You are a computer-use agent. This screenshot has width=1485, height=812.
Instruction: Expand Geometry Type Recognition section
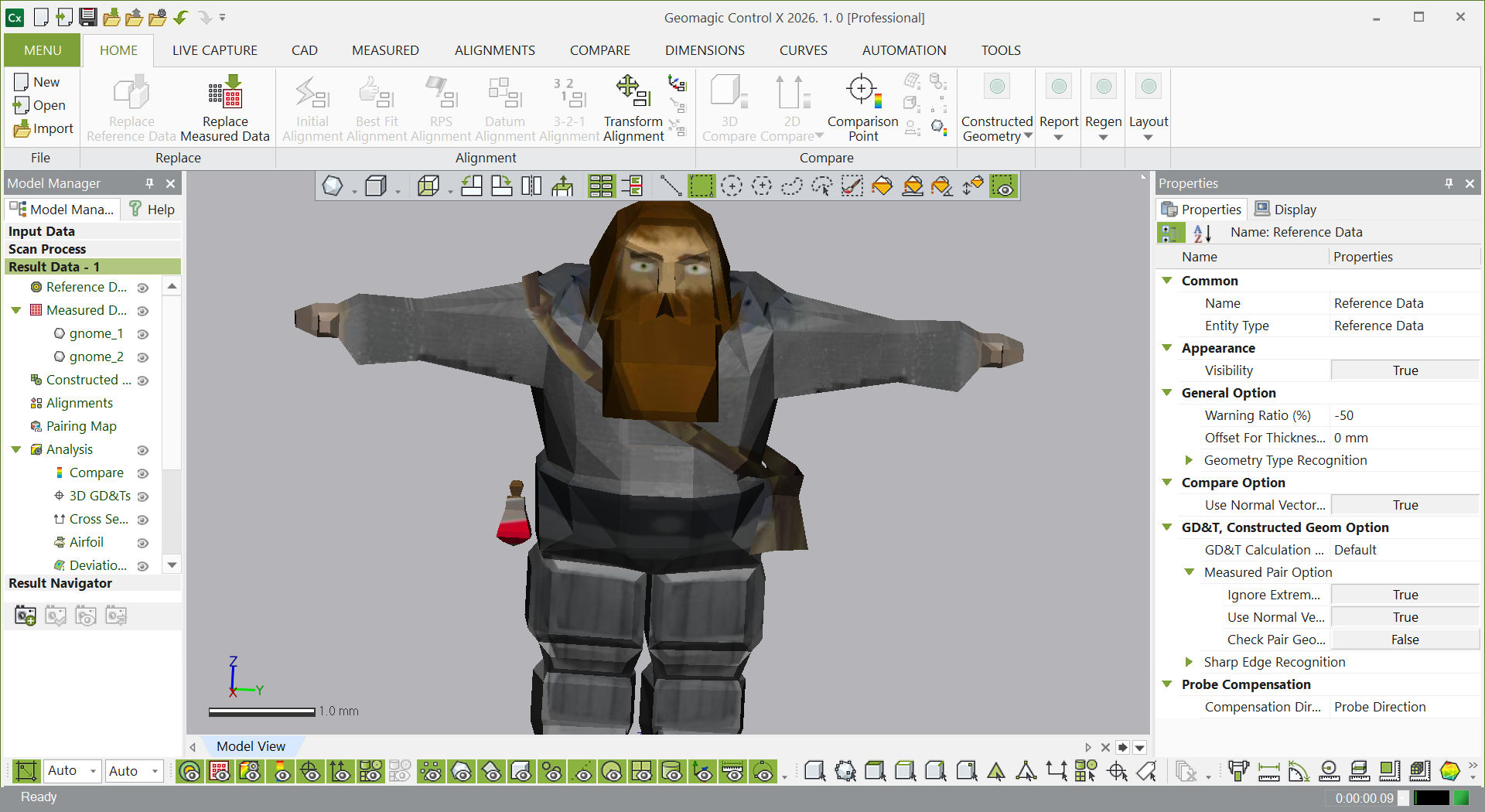[x=1190, y=460]
